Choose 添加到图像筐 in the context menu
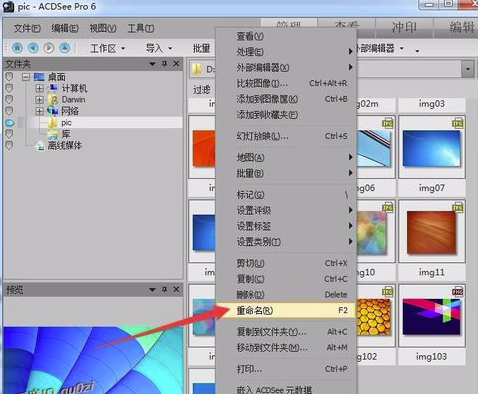Viewport: 478px width, 394px height. (x=286, y=99)
